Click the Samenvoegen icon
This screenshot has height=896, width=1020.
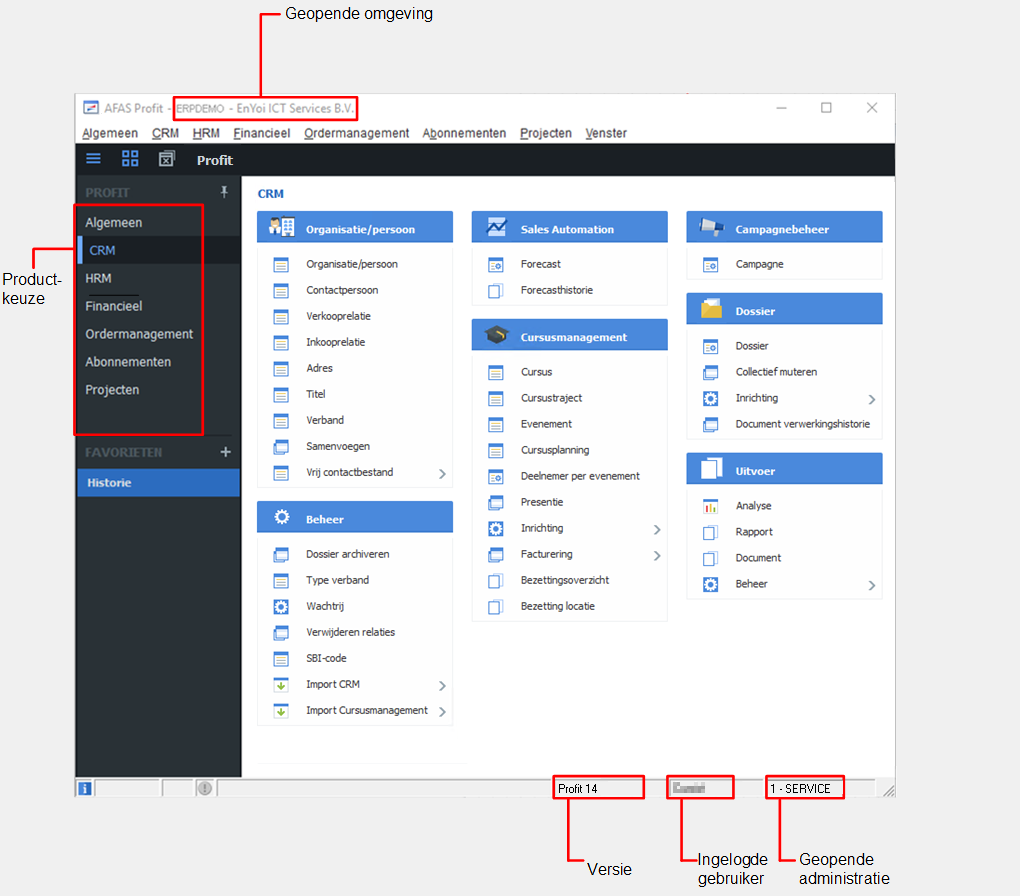281,447
